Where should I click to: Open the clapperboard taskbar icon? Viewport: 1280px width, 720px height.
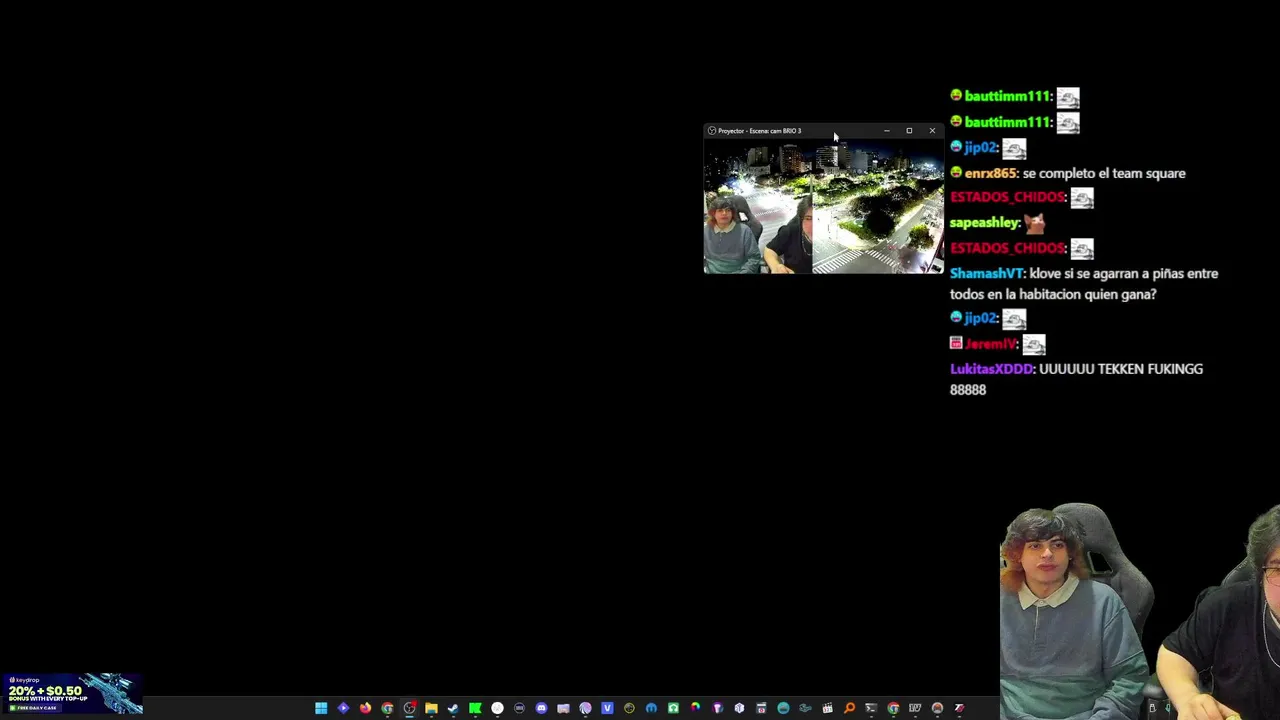tap(827, 708)
